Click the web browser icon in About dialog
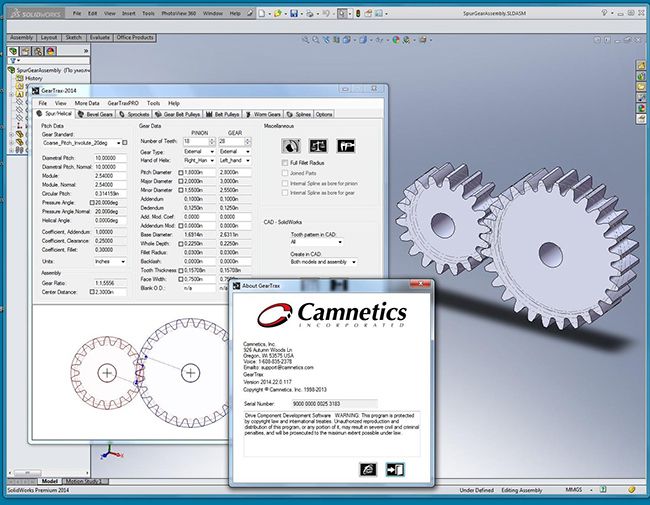Screen dimensions: 650x505 click(x=368, y=469)
